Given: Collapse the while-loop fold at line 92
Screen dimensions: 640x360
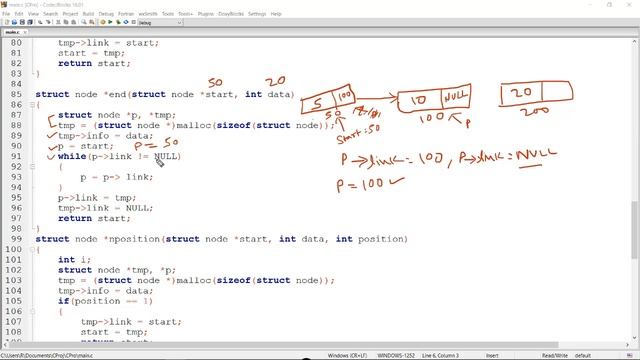Looking at the screenshot, I should (x=32, y=167).
